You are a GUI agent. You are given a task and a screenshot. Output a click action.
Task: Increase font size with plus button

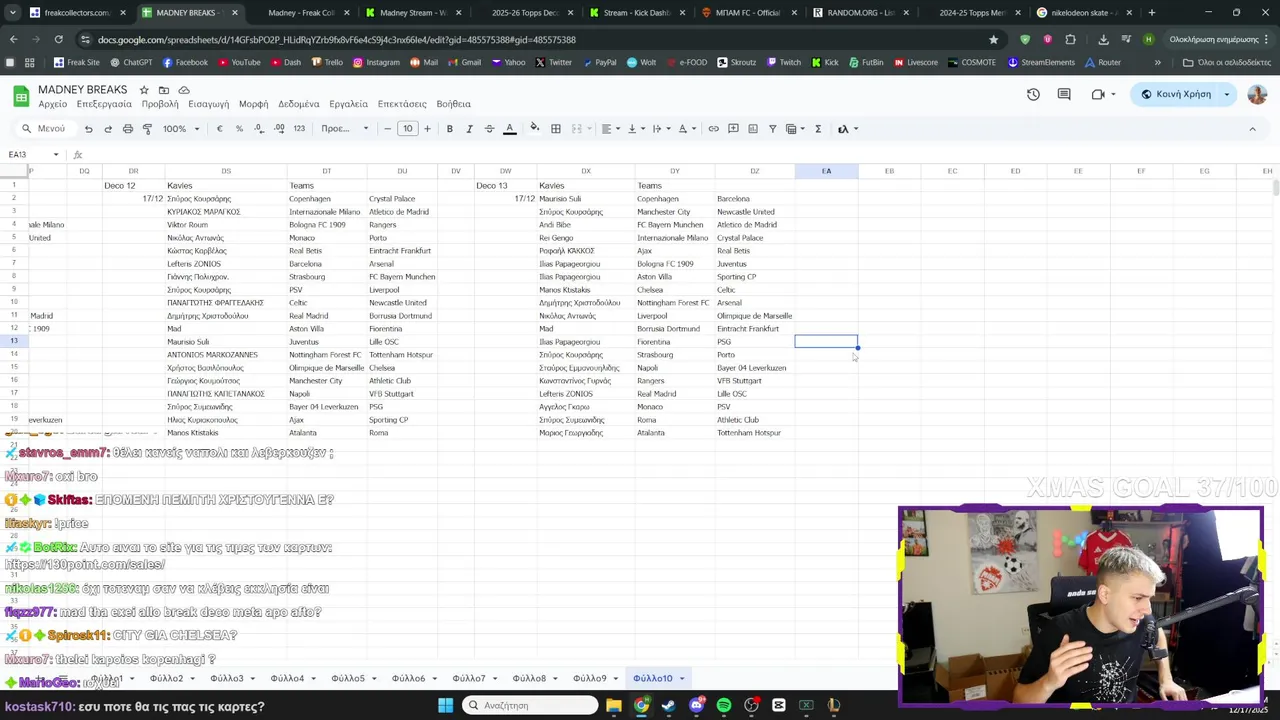pyautogui.click(x=427, y=129)
